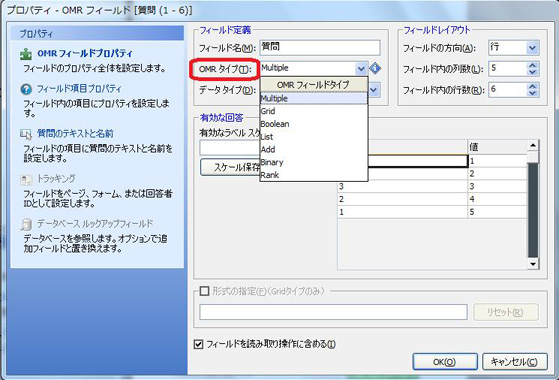Viewport: 559px width, 380px height.
Task: Select Binary in the OMR type list
Action: pos(314,163)
